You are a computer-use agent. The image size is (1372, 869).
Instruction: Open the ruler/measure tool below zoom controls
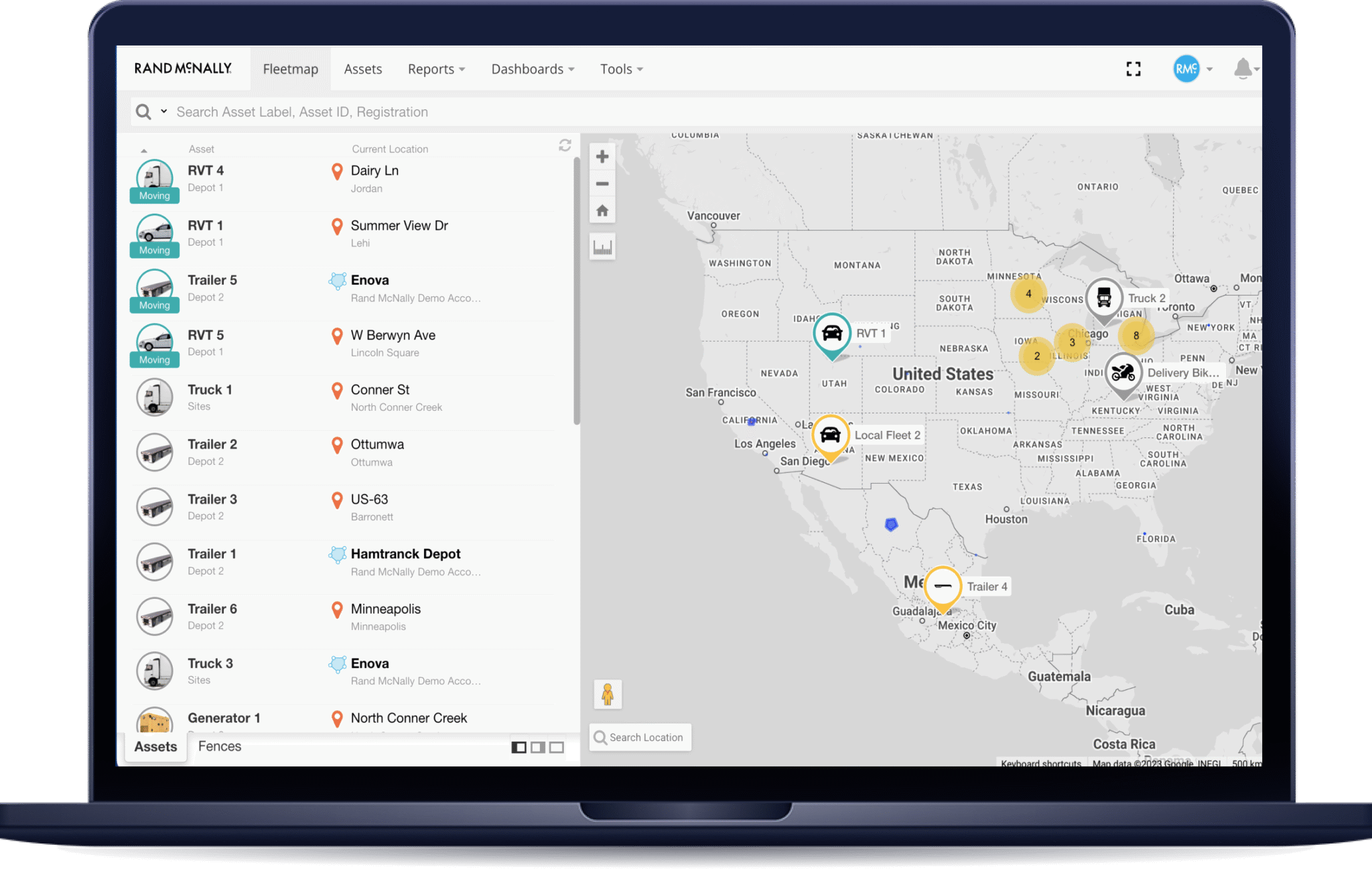point(602,247)
